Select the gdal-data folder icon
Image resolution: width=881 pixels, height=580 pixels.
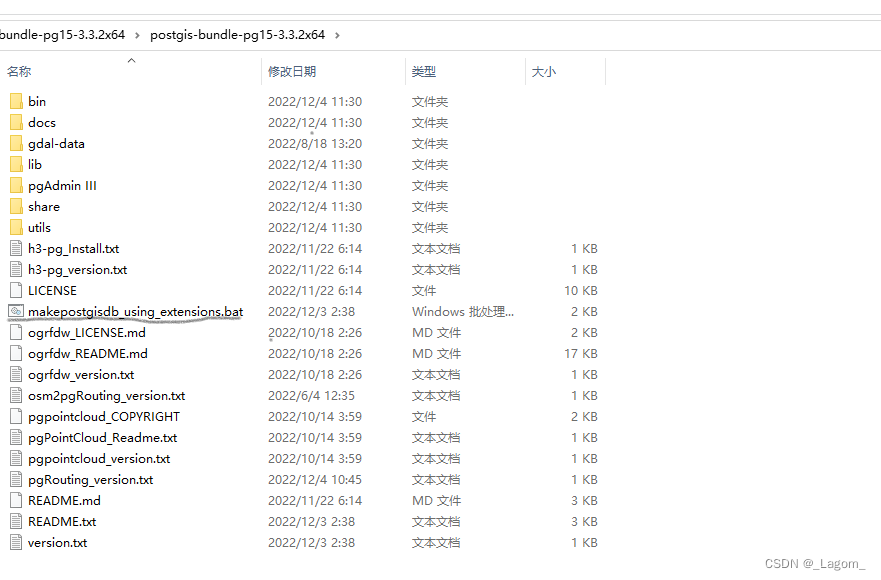18,143
